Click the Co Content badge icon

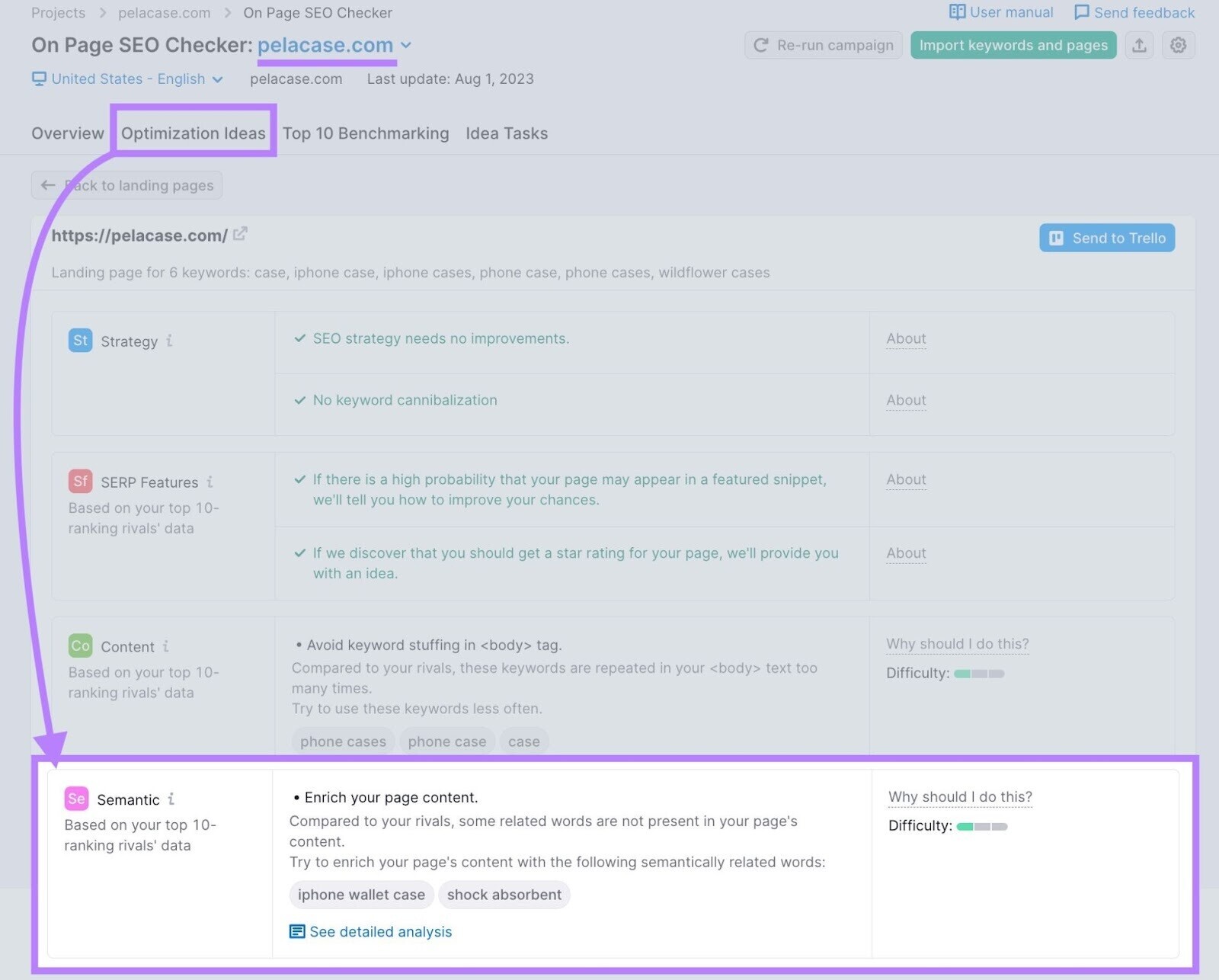coord(80,645)
